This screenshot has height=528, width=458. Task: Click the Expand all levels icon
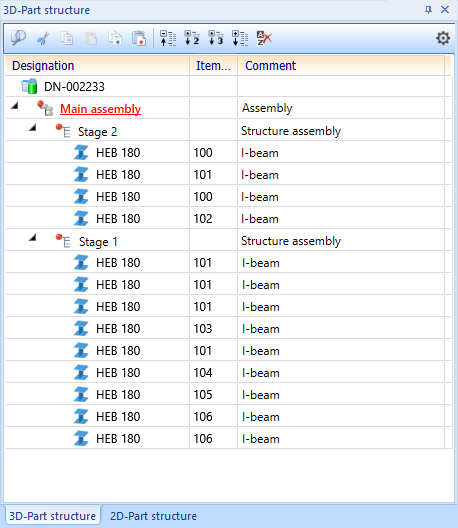pos(240,38)
